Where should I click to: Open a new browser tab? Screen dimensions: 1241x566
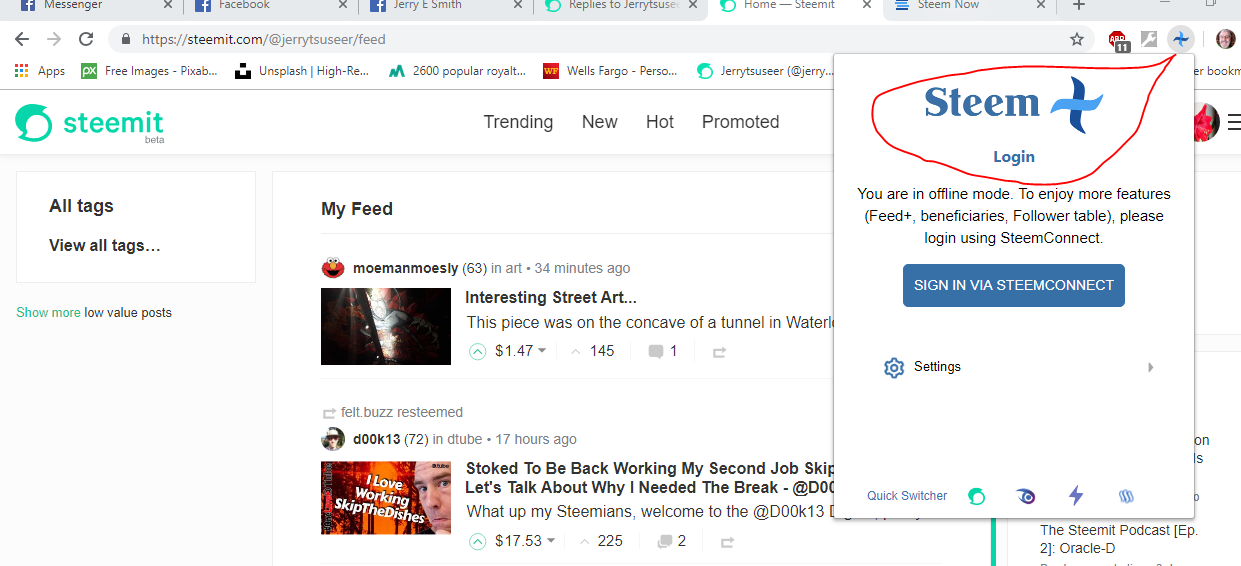pos(1078,6)
